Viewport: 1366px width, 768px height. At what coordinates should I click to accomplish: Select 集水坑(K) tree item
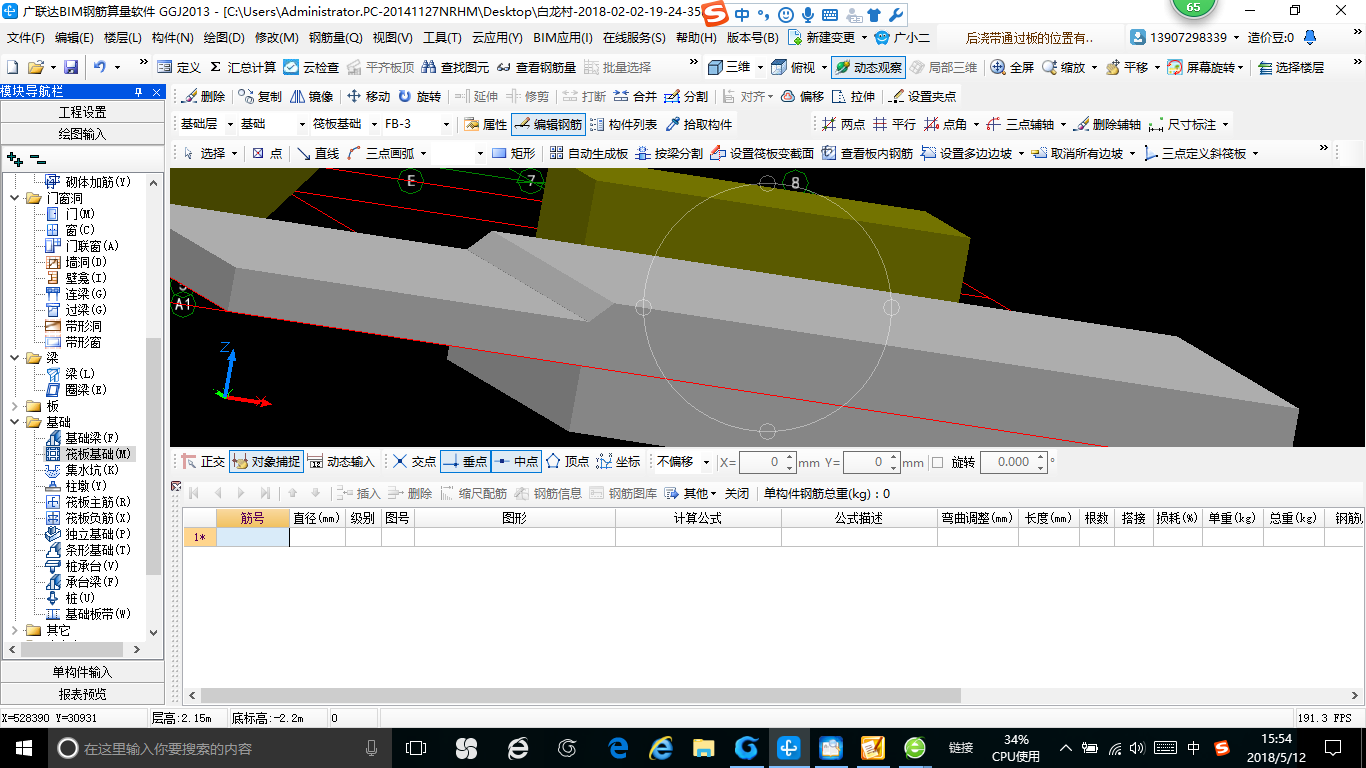point(82,469)
